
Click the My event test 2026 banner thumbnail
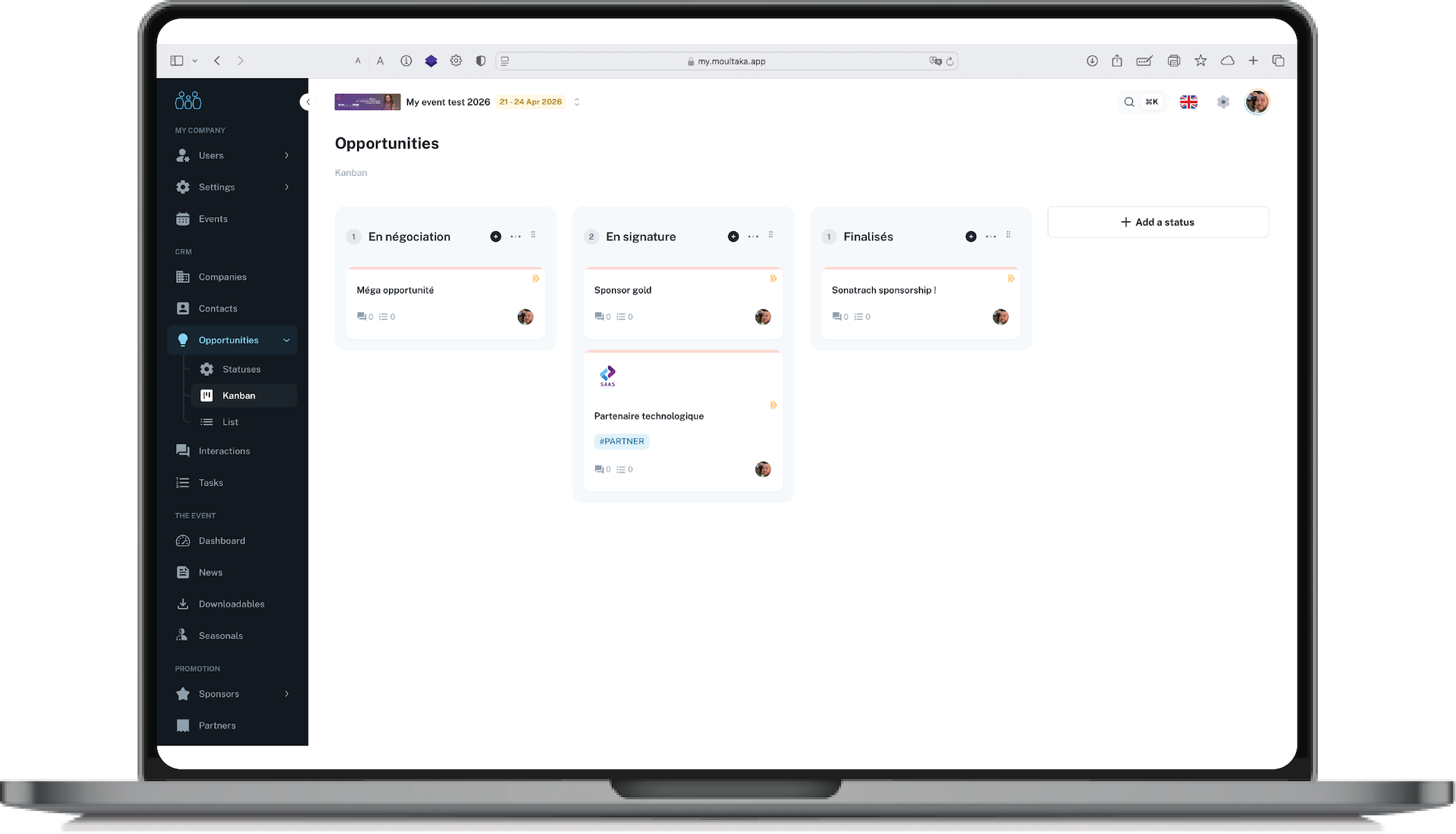click(367, 102)
